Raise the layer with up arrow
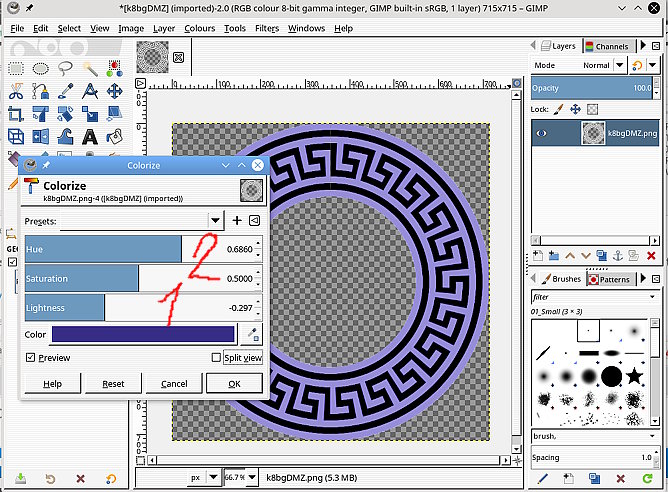Image resolution: width=668 pixels, height=492 pixels. (x=570, y=256)
